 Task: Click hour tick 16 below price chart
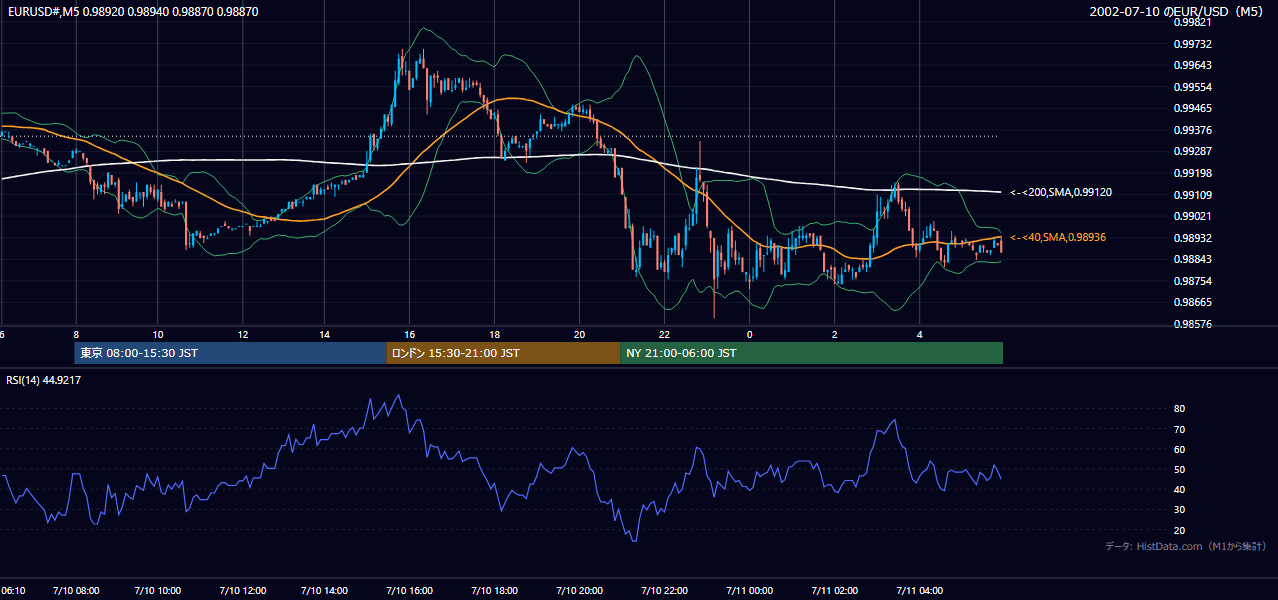[410, 333]
